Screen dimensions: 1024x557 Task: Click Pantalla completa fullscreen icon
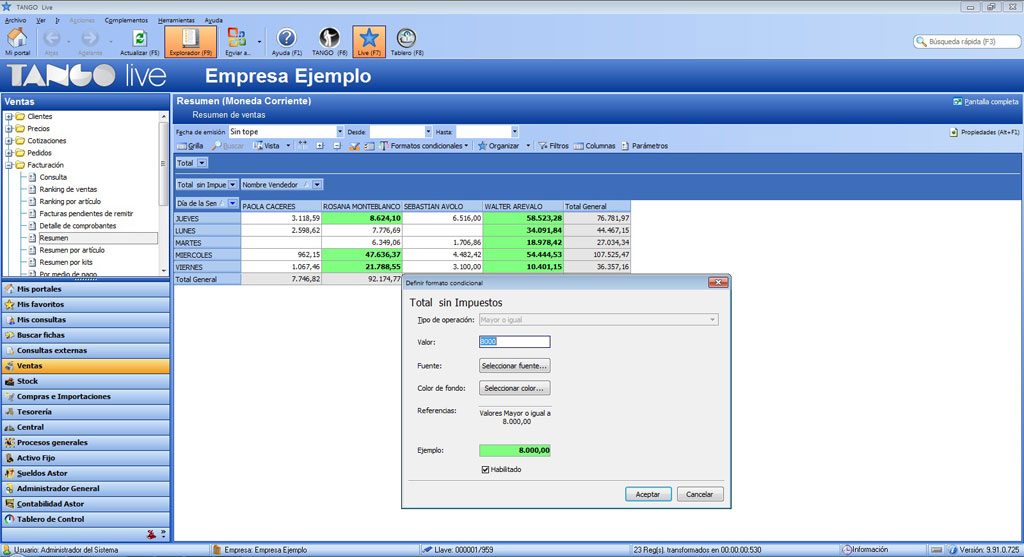pos(957,102)
